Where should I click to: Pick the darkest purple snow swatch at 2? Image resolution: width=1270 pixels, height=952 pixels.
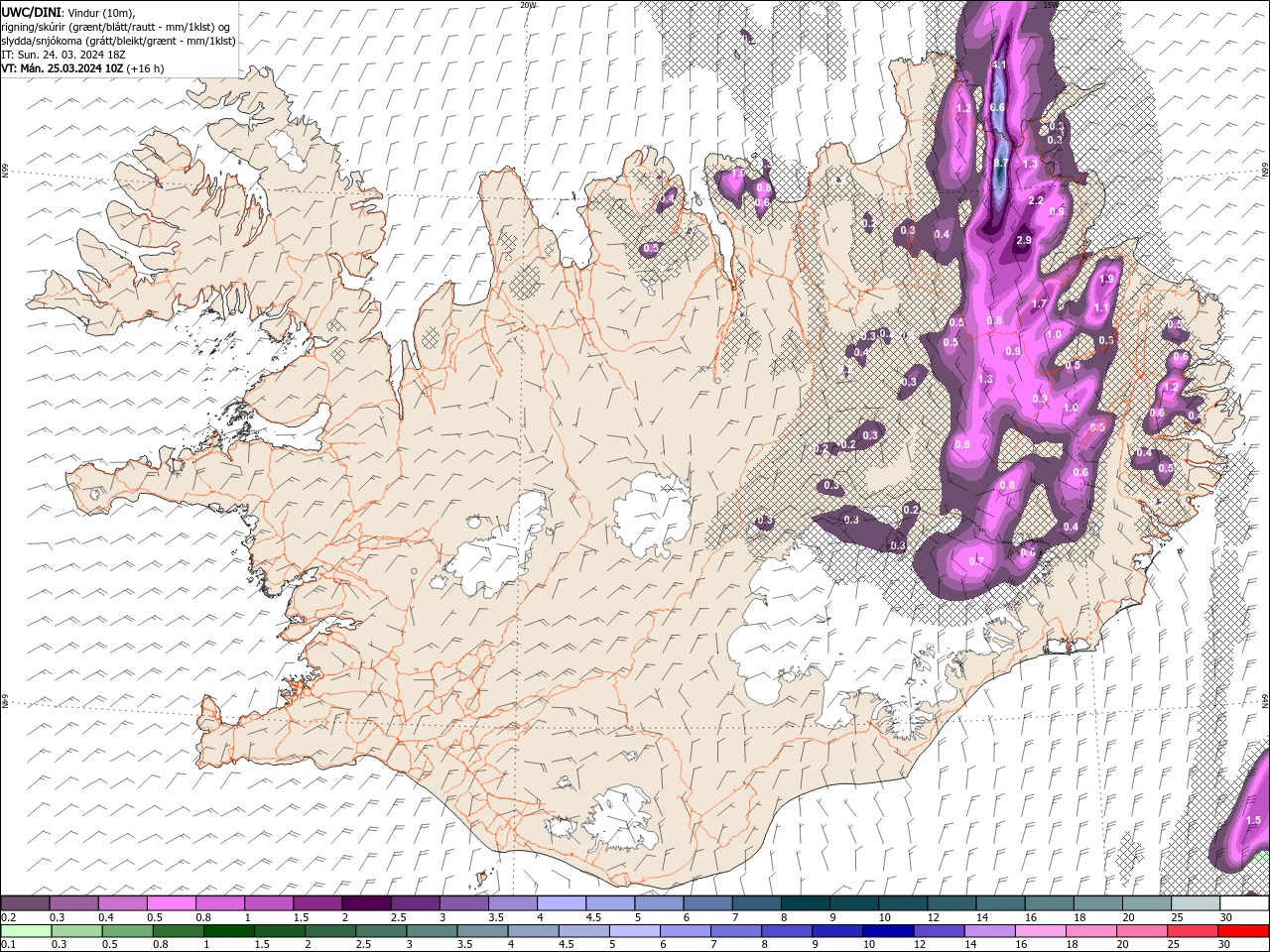pyautogui.click(x=365, y=903)
